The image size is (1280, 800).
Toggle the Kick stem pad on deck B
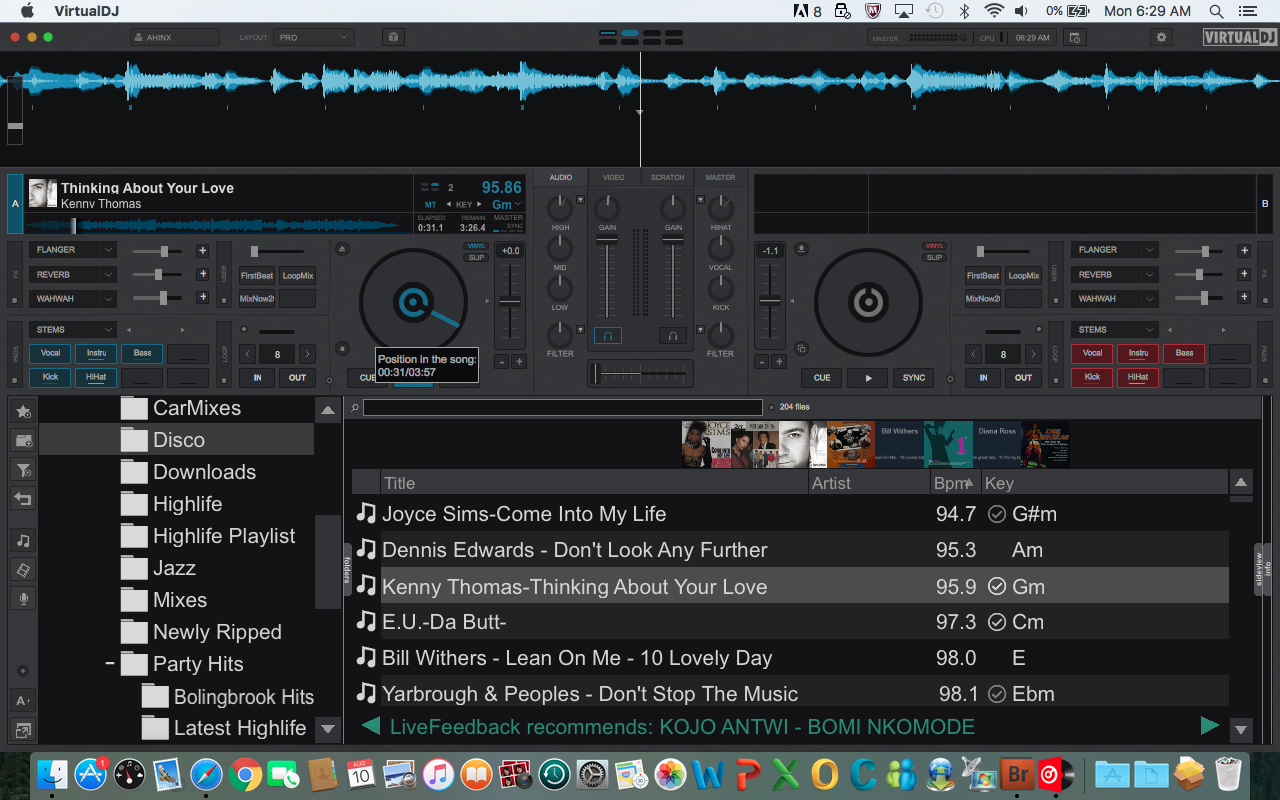[x=1092, y=377]
